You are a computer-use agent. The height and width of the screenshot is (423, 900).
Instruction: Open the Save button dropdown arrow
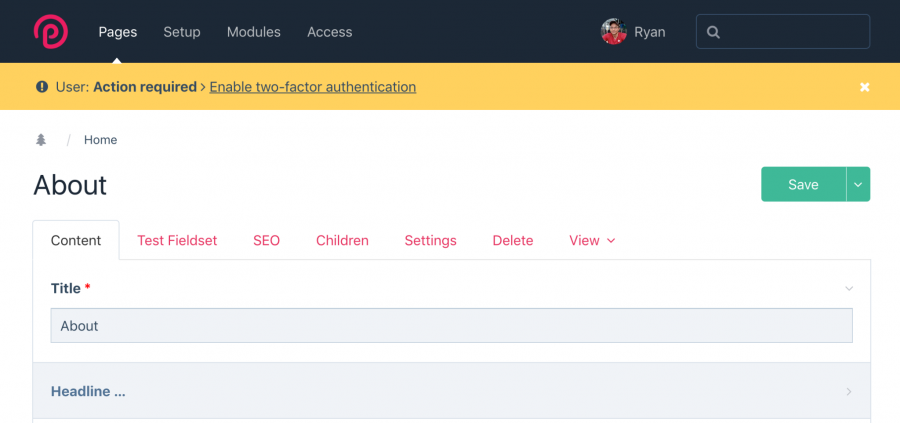(858, 184)
